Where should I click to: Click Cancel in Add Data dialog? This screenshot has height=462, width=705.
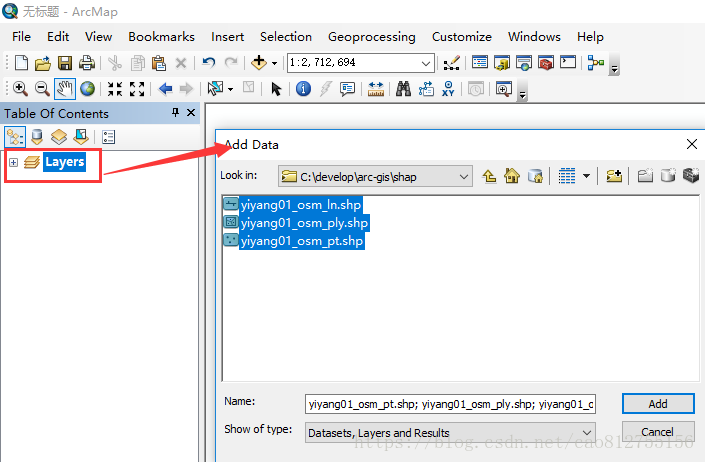[x=658, y=432]
